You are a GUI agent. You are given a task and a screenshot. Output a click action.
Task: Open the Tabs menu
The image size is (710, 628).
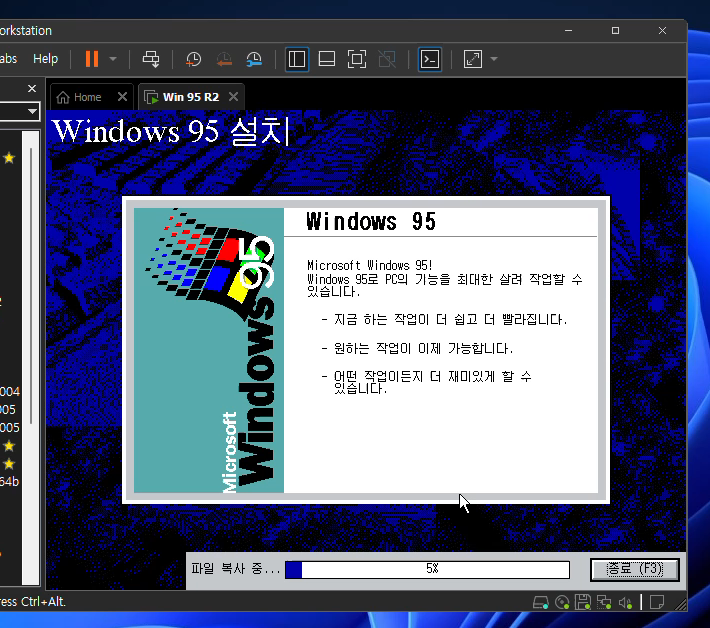[8, 58]
